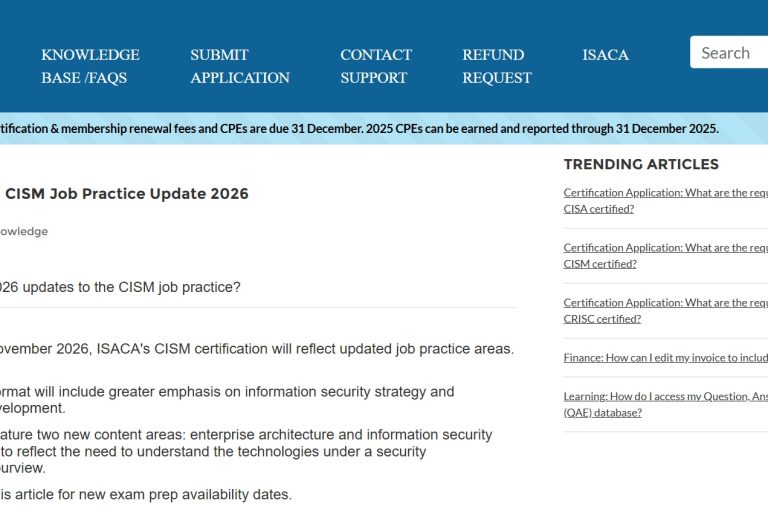This screenshot has height=512, width=768.
Task: Open the Refund Request page
Action: click(497, 66)
